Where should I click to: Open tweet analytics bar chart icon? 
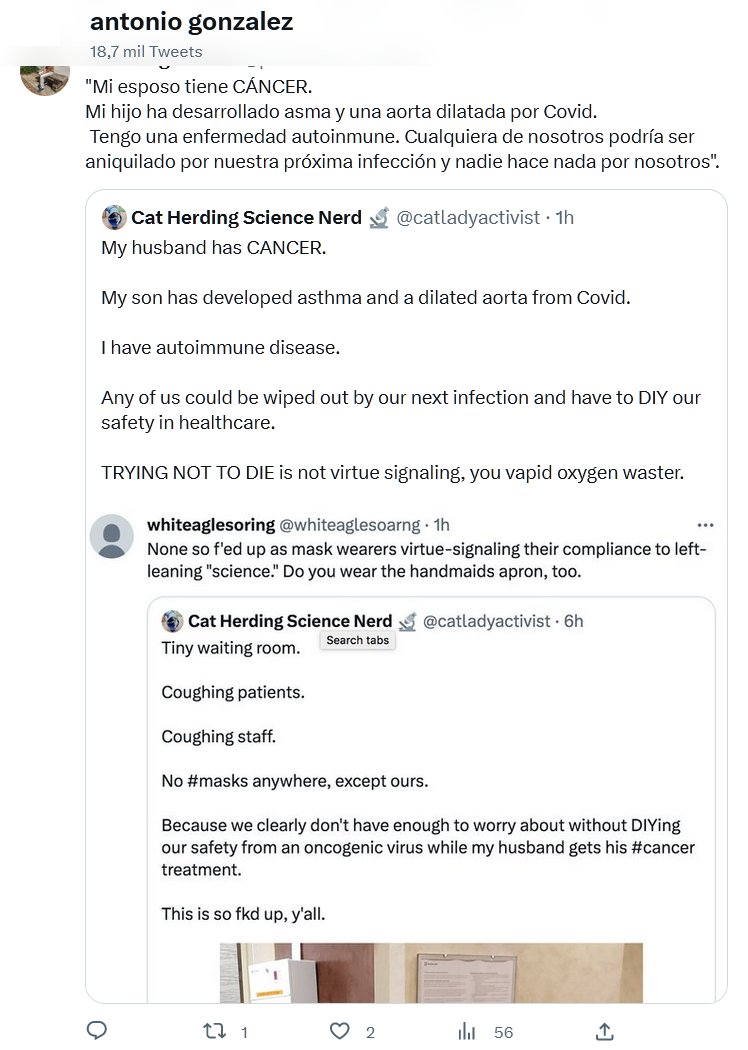(x=467, y=1031)
